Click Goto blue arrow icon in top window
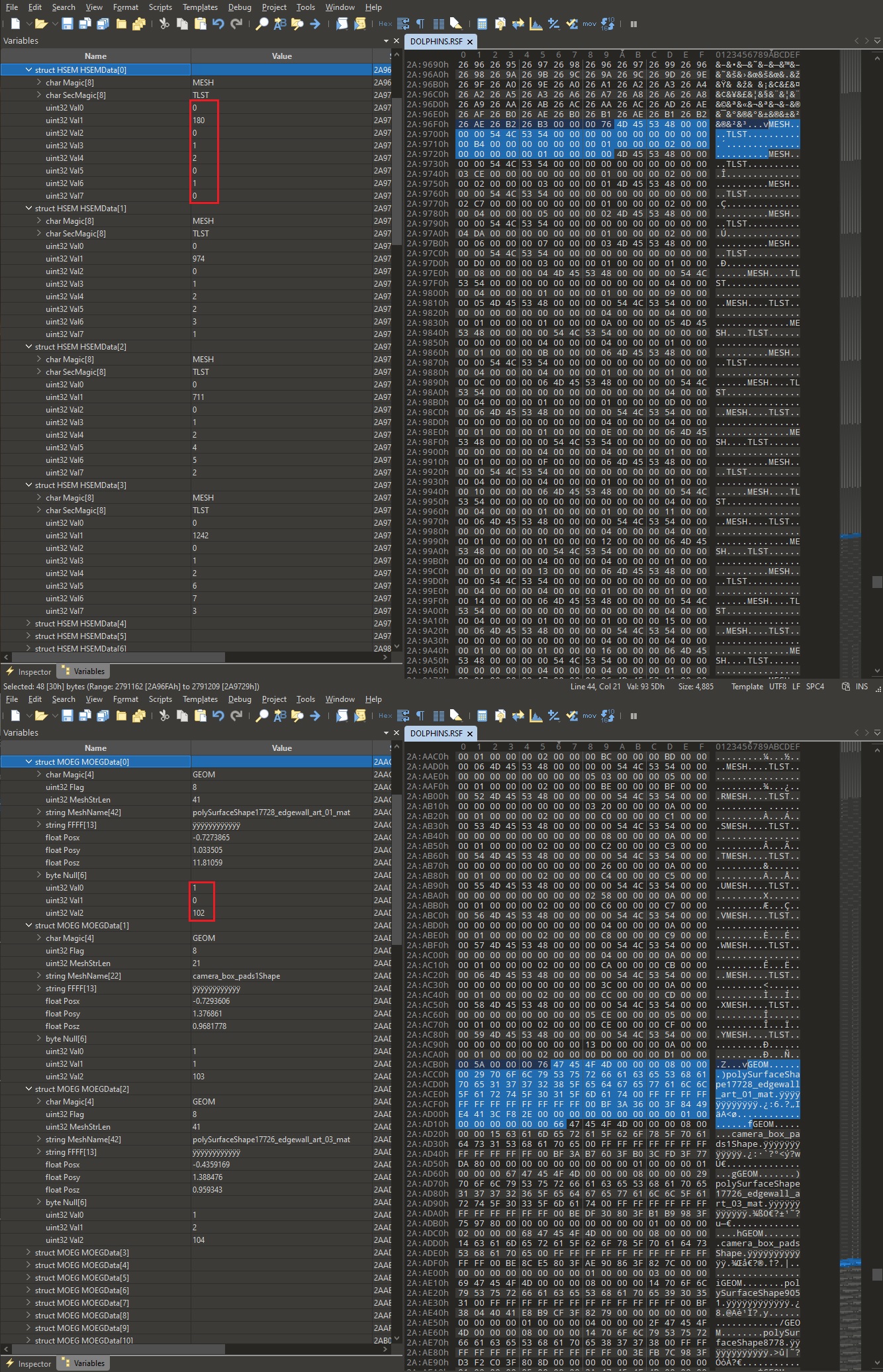Viewport: 883px width, 1372px height. point(315,24)
